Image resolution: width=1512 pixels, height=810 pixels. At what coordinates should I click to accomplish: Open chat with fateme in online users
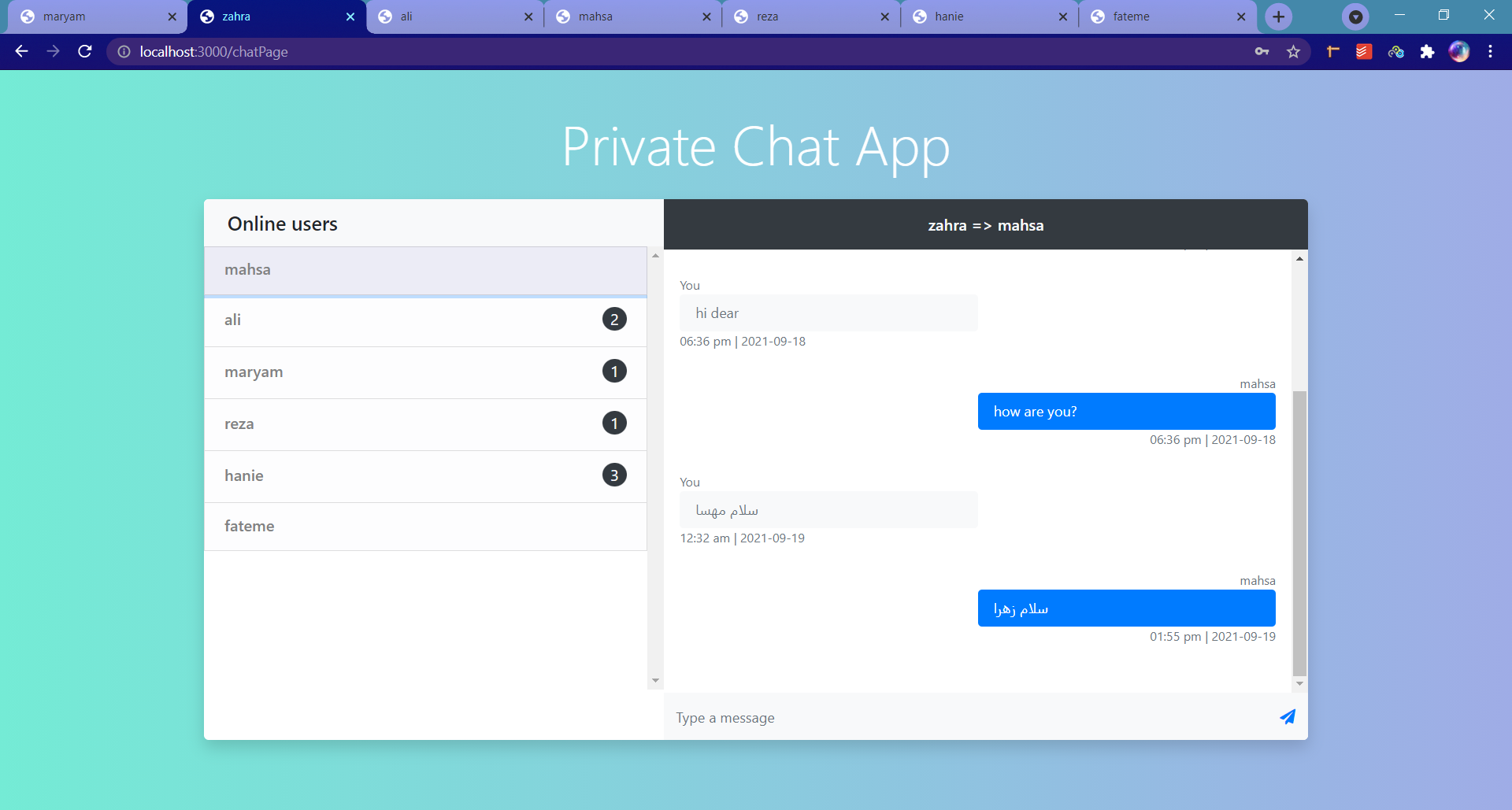[425, 527]
